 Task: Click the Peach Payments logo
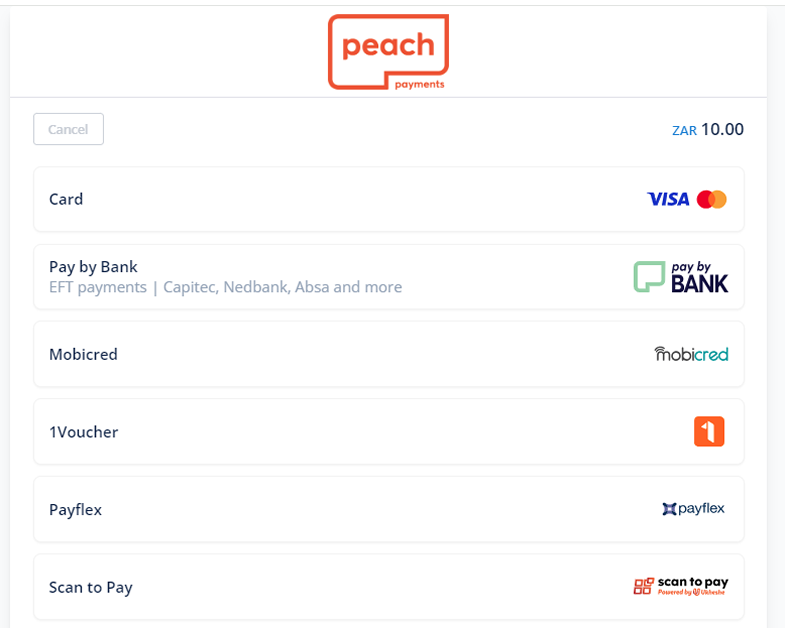388,52
